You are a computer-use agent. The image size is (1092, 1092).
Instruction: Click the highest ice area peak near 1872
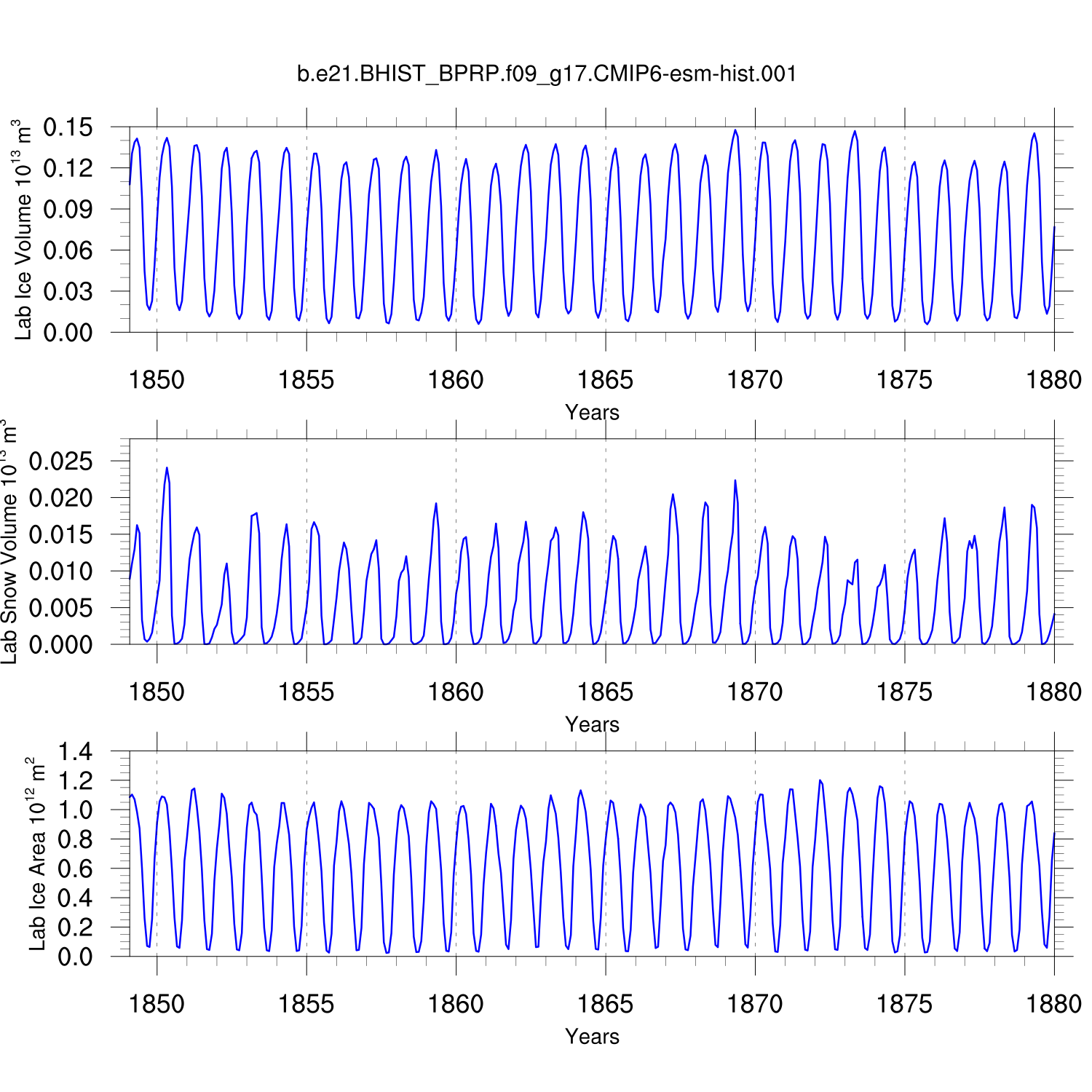[820, 780]
